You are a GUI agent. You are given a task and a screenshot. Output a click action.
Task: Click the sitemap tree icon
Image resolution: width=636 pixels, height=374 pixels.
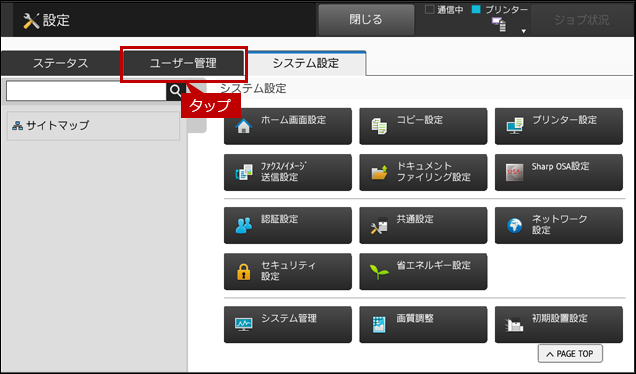click(17, 126)
